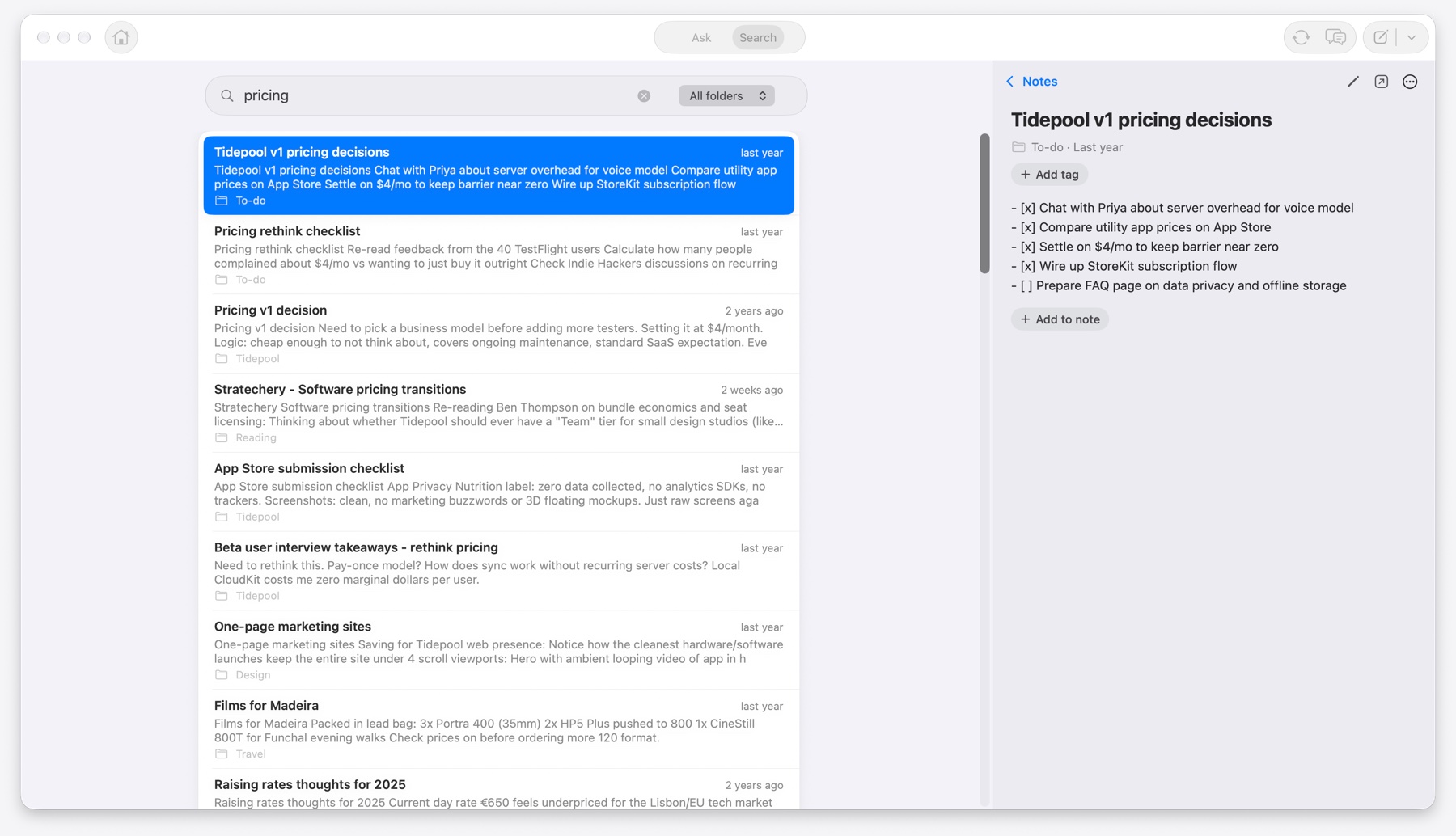
Task: Open the note's more options ellipsis
Action: 1410,82
